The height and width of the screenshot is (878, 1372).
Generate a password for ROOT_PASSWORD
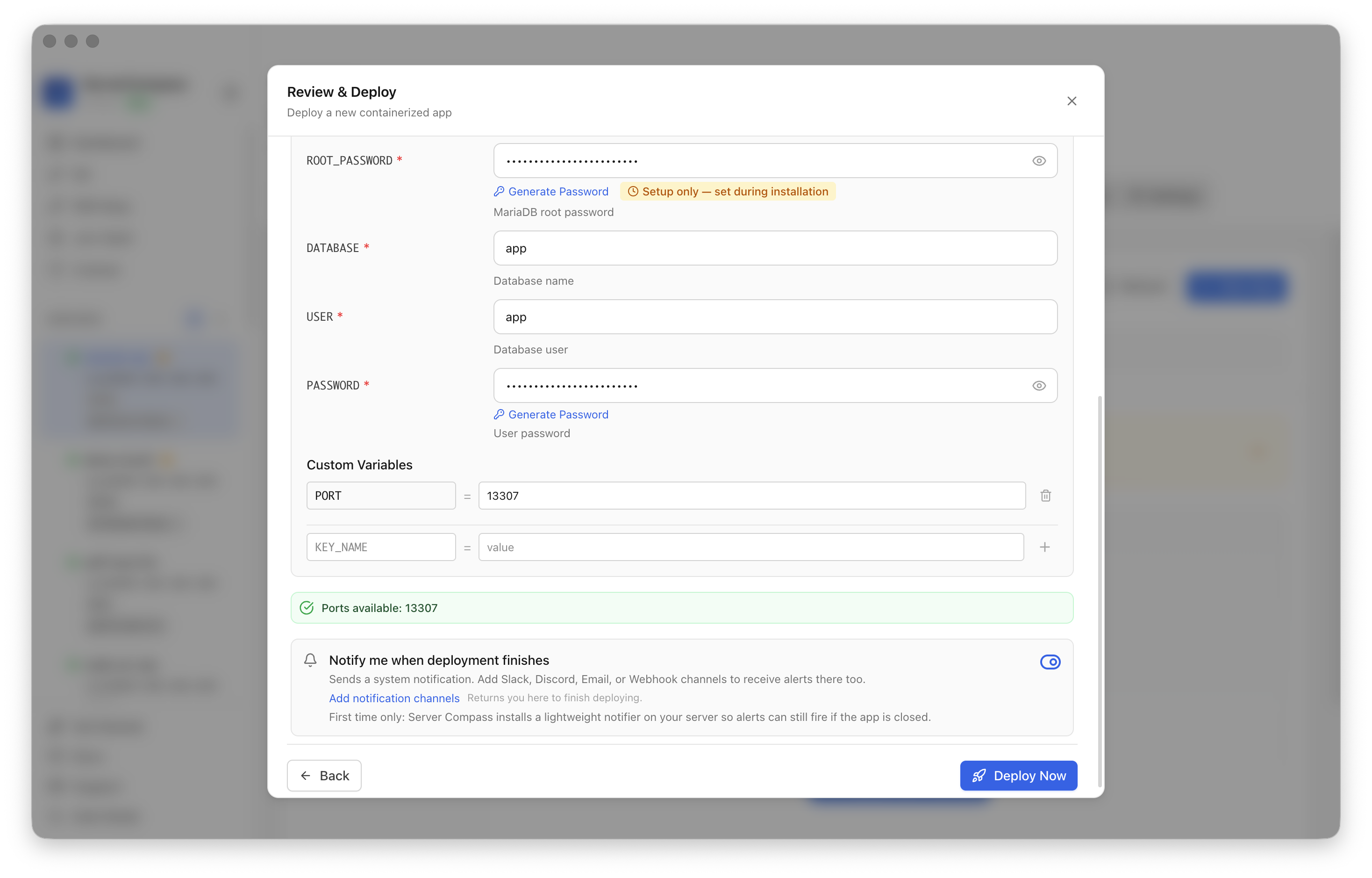click(551, 192)
